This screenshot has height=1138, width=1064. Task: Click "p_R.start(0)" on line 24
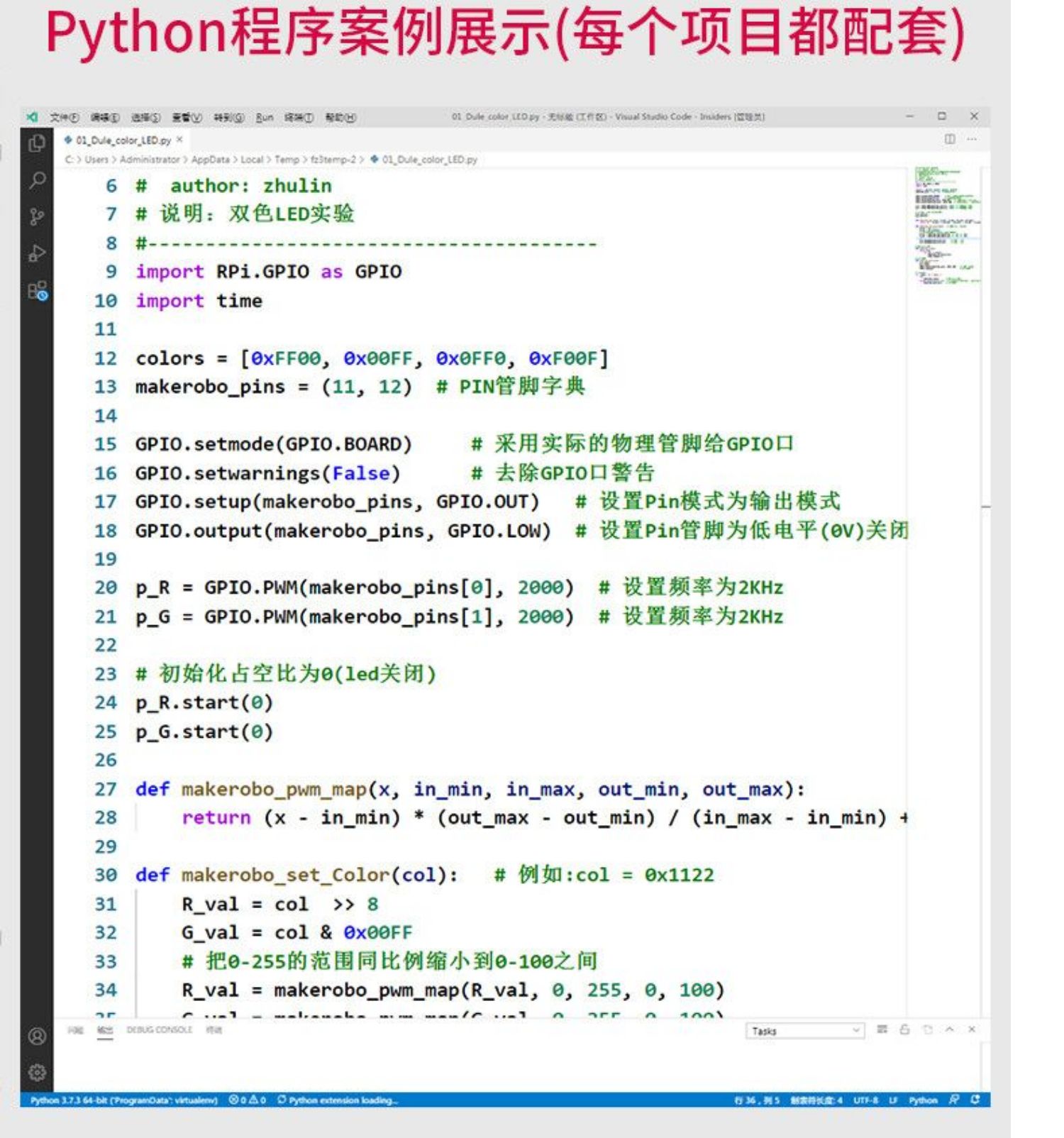click(204, 703)
